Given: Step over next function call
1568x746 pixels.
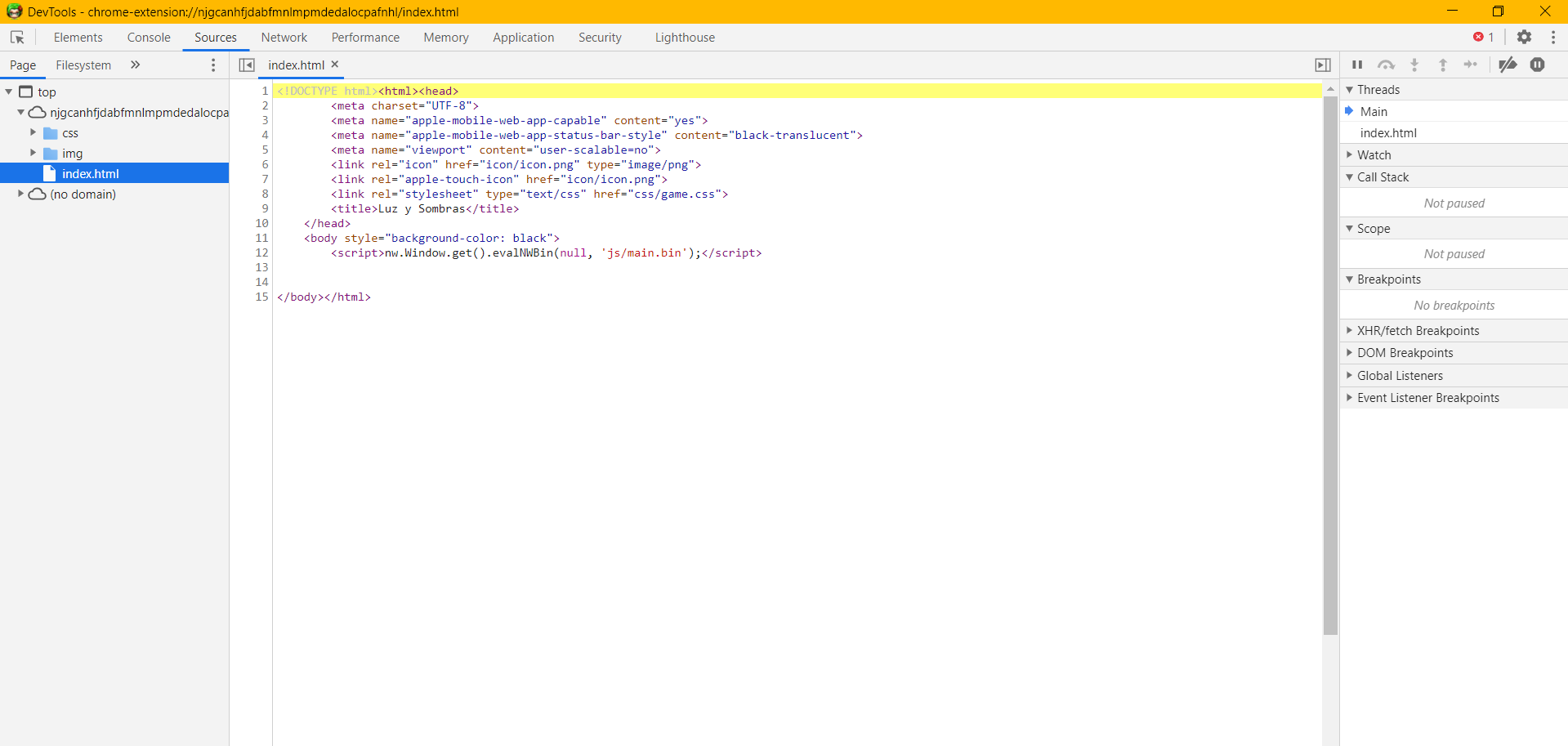Looking at the screenshot, I should [1386, 65].
